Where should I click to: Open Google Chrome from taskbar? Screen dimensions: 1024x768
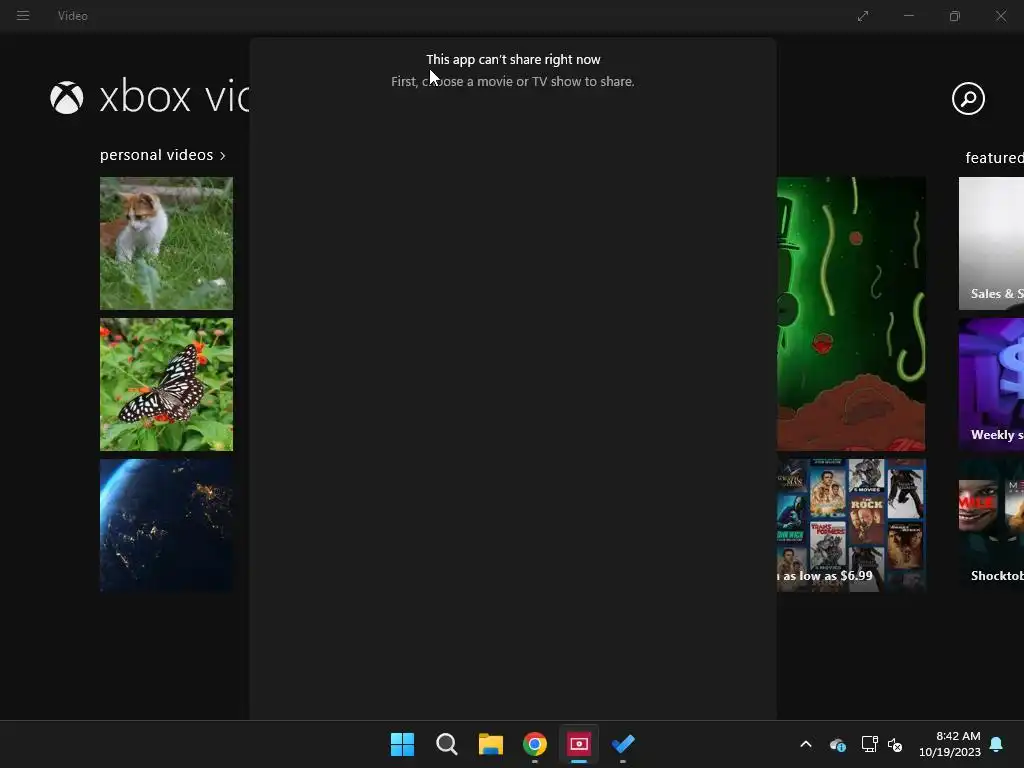(x=535, y=744)
